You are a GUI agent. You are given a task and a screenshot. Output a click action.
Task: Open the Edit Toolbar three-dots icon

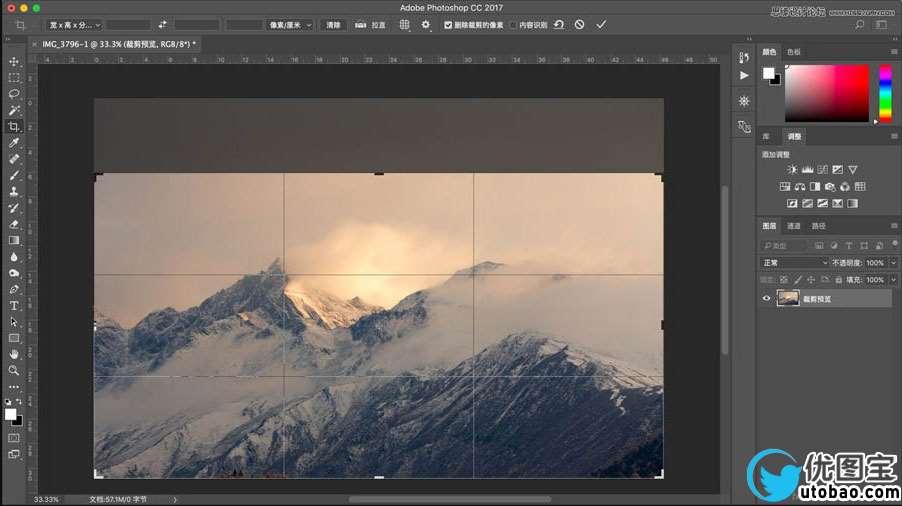coord(14,387)
